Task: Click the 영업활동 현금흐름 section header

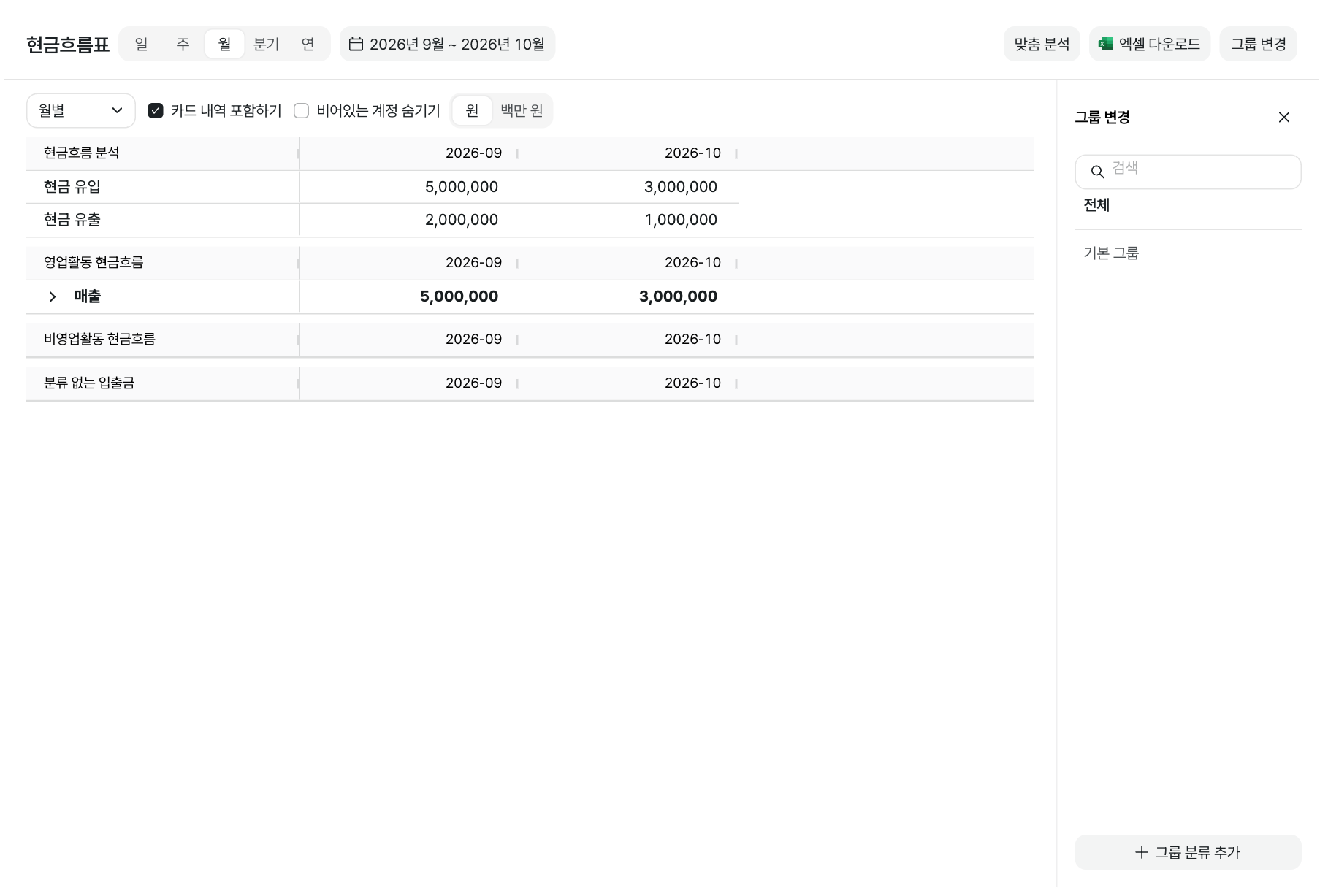Action: pyautogui.click(x=94, y=262)
